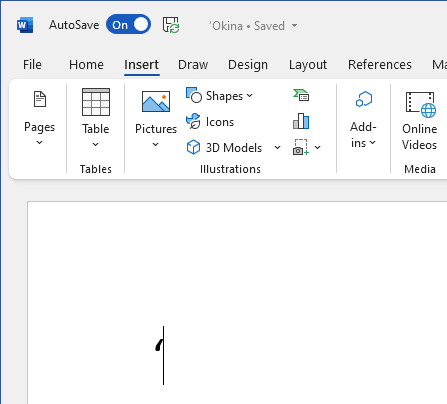Click the 3D Models label
This screenshot has width=447, height=404.
(x=234, y=148)
